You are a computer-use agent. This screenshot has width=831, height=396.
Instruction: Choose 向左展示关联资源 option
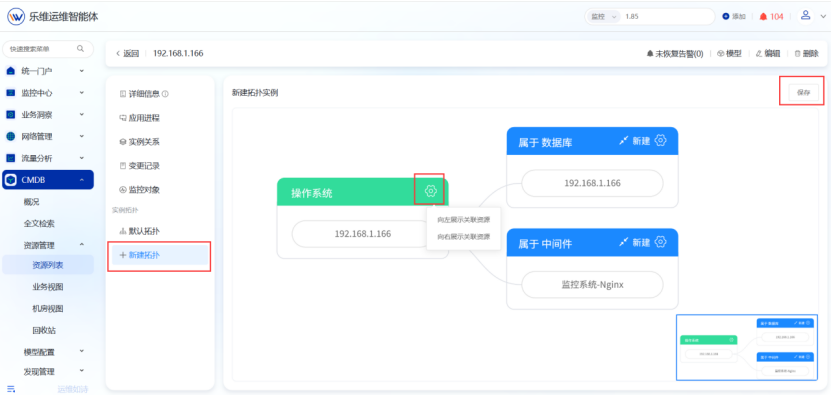click(x=463, y=219)
